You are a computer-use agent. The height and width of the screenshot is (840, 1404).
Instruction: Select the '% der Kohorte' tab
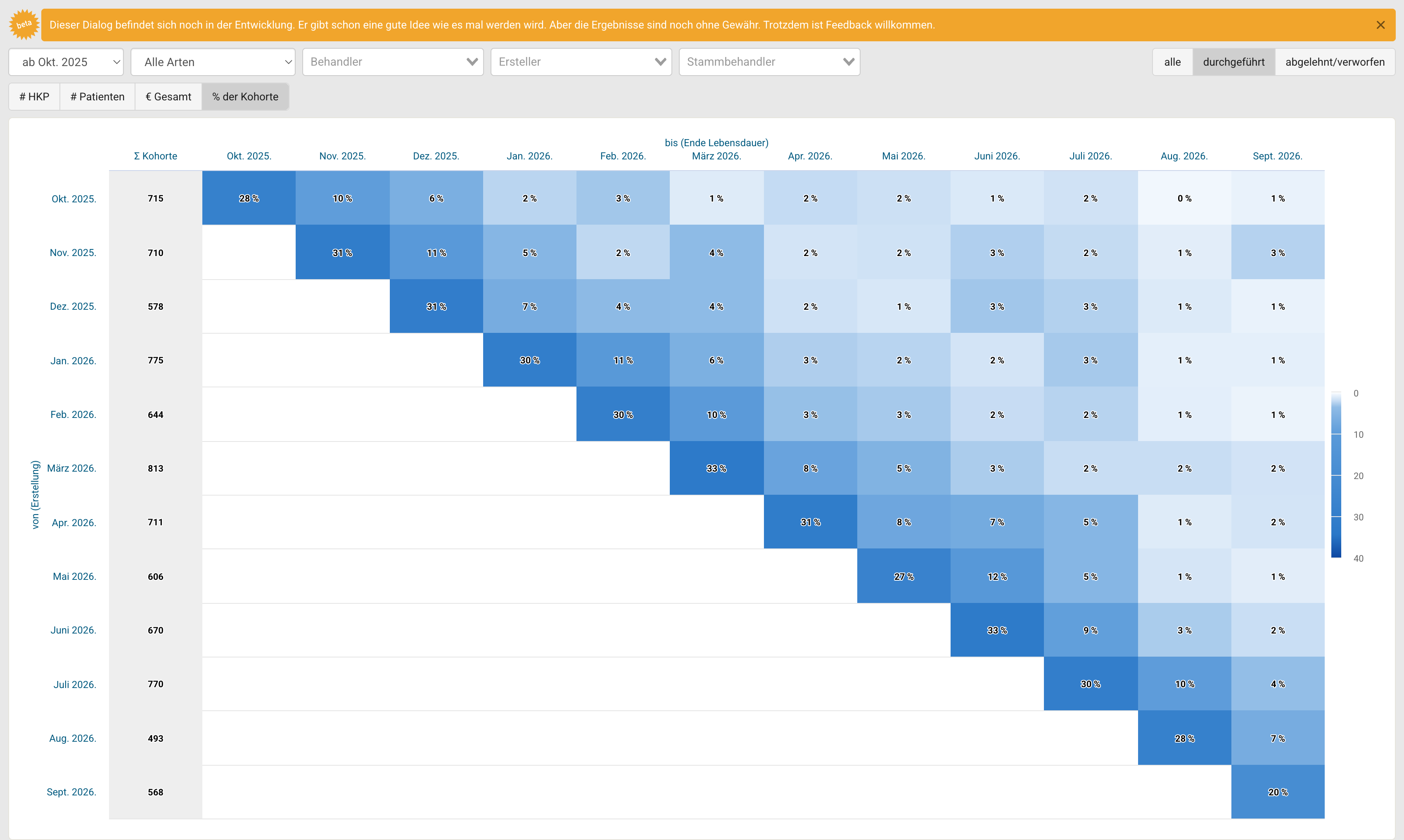pyautogui.click(x=246, y=97)
